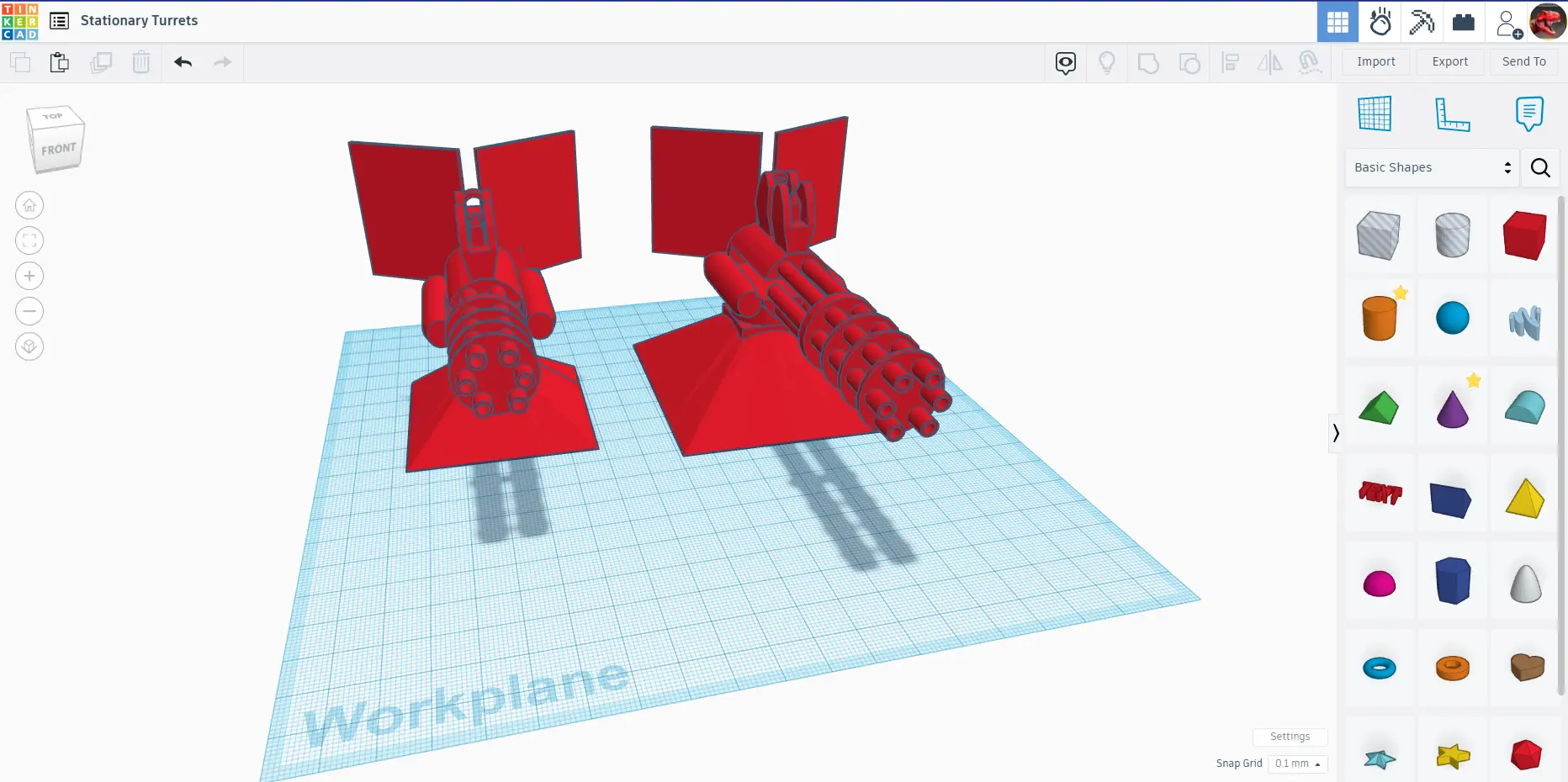This screenshot has height=782, width=1568.
Task: Open the Basic Shapes dropdown
Action: [x=1432, y=167]
